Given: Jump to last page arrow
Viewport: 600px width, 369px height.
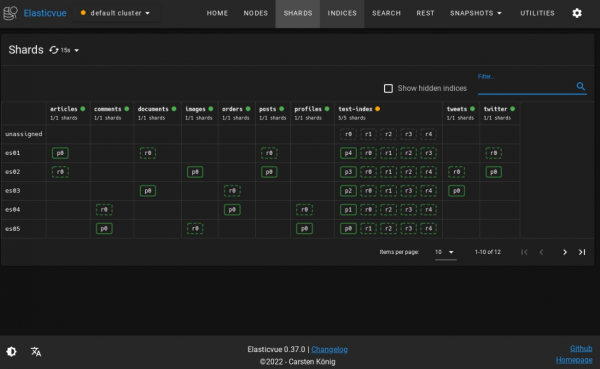Looking at the screenshot, I should pos(582,252).
